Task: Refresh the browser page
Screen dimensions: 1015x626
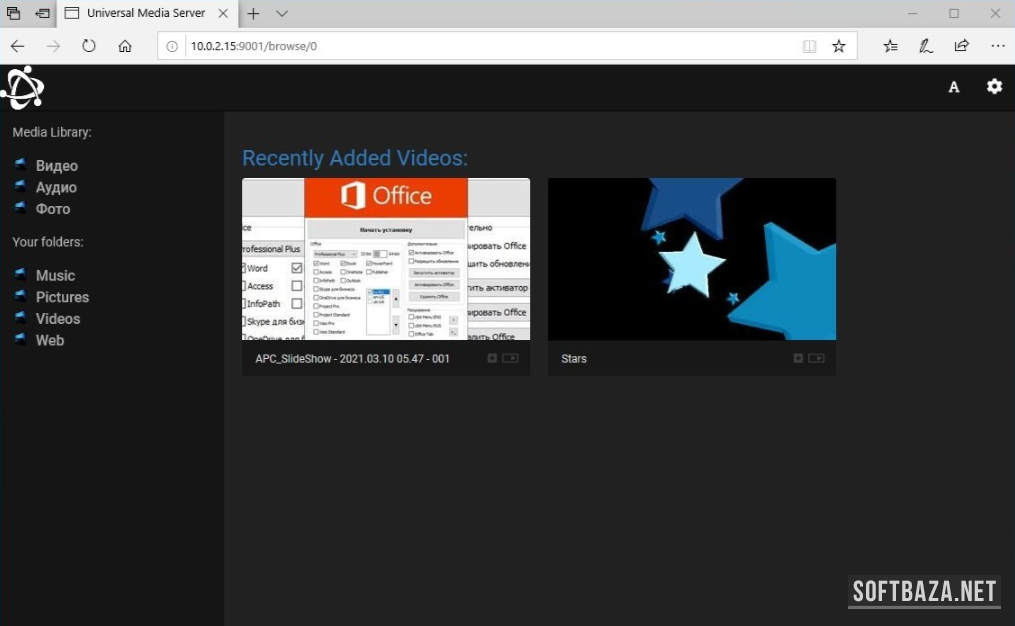Action: [89, 46]
